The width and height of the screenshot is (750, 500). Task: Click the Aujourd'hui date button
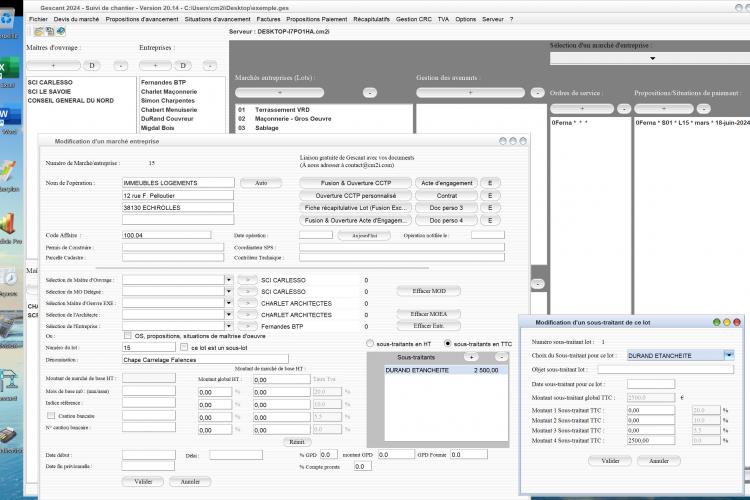coord(364,235)
